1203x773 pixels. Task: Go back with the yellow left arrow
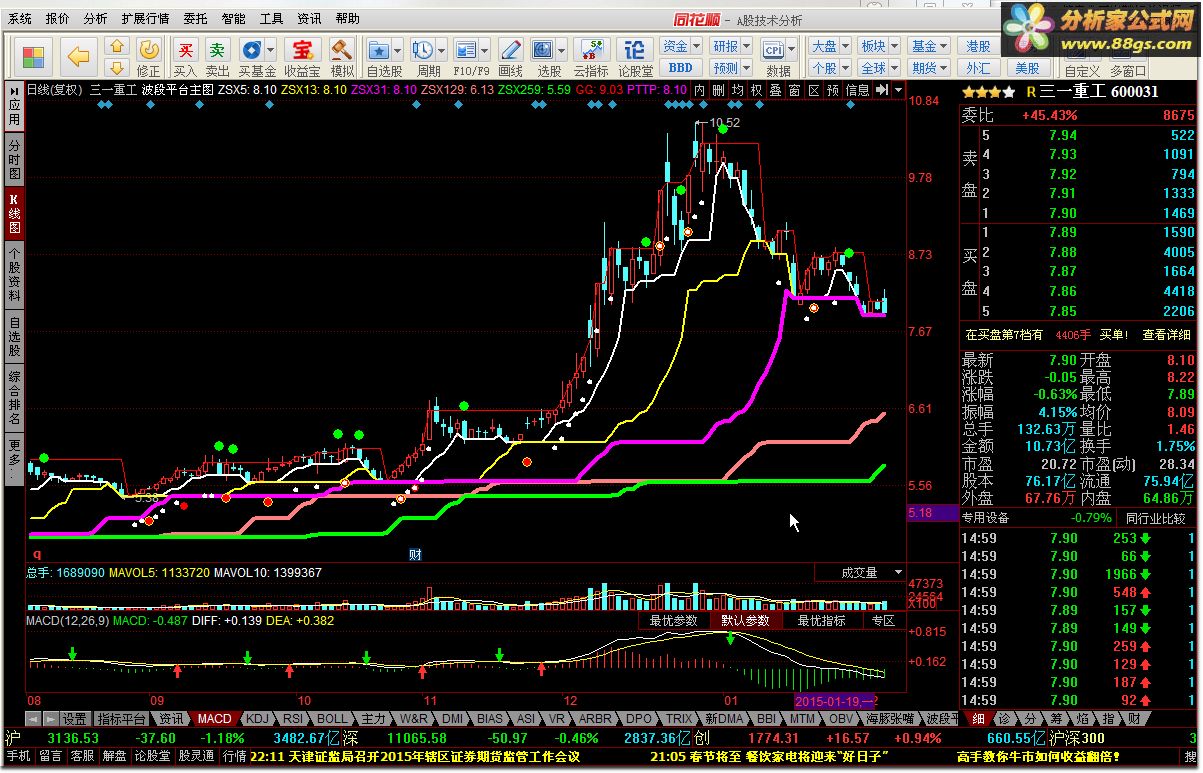78,57
